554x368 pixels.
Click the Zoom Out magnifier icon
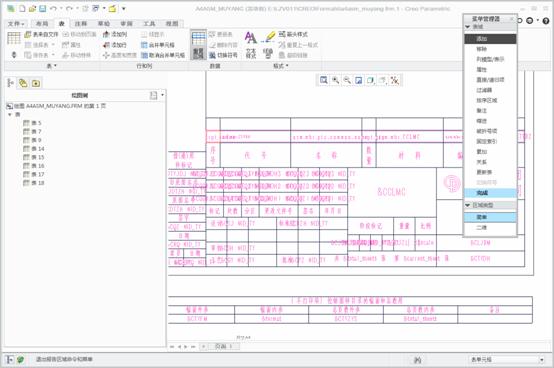coord(347,80)
